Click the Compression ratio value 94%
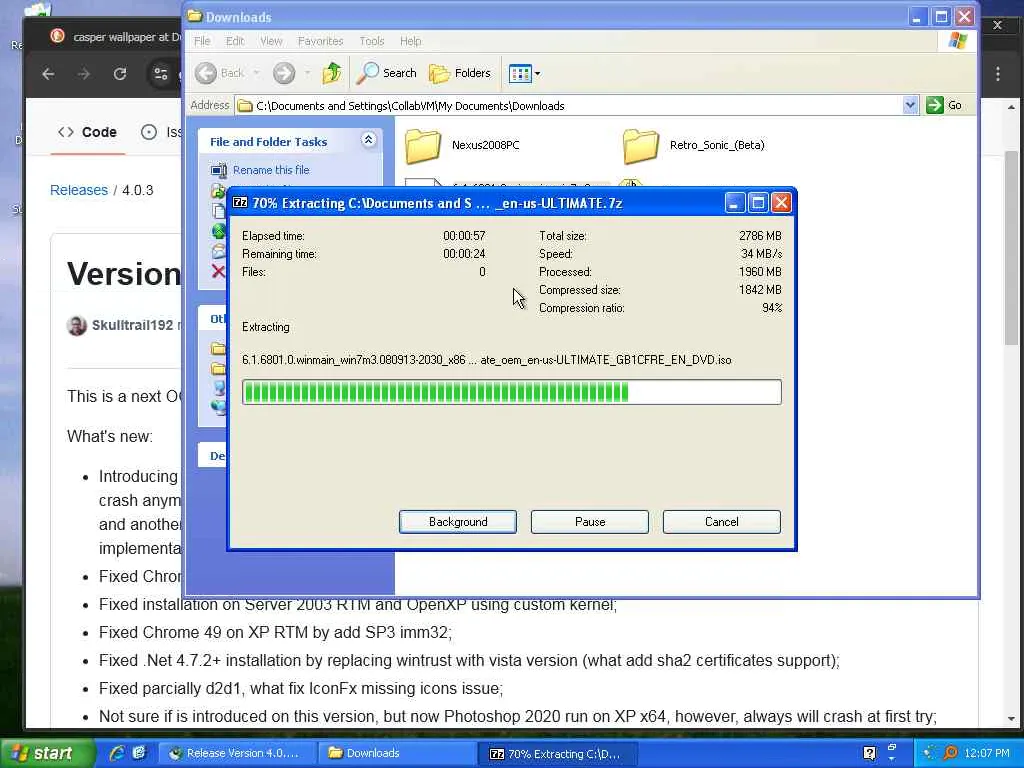 772,308
